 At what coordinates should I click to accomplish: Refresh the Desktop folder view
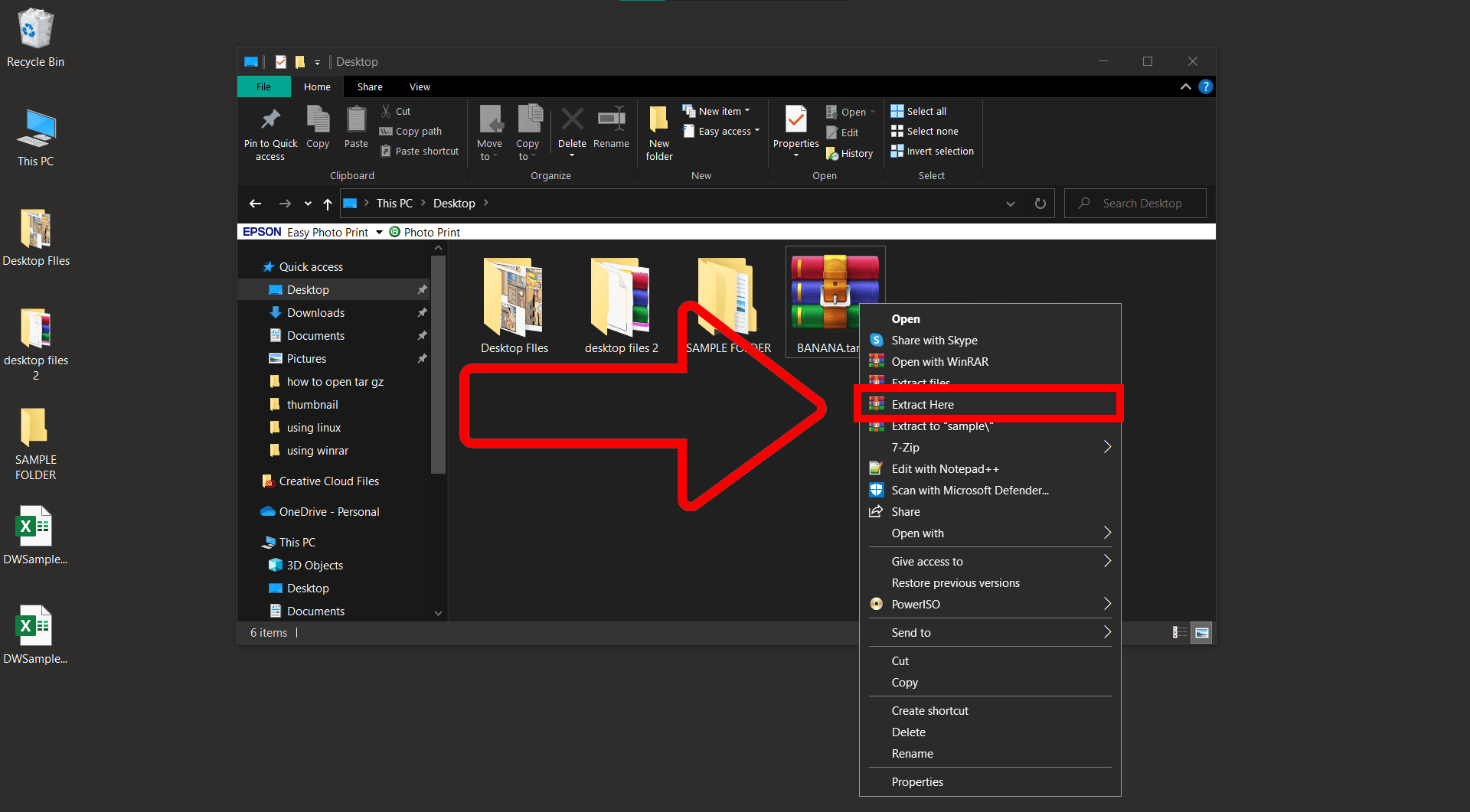[x=1040, y=203]
